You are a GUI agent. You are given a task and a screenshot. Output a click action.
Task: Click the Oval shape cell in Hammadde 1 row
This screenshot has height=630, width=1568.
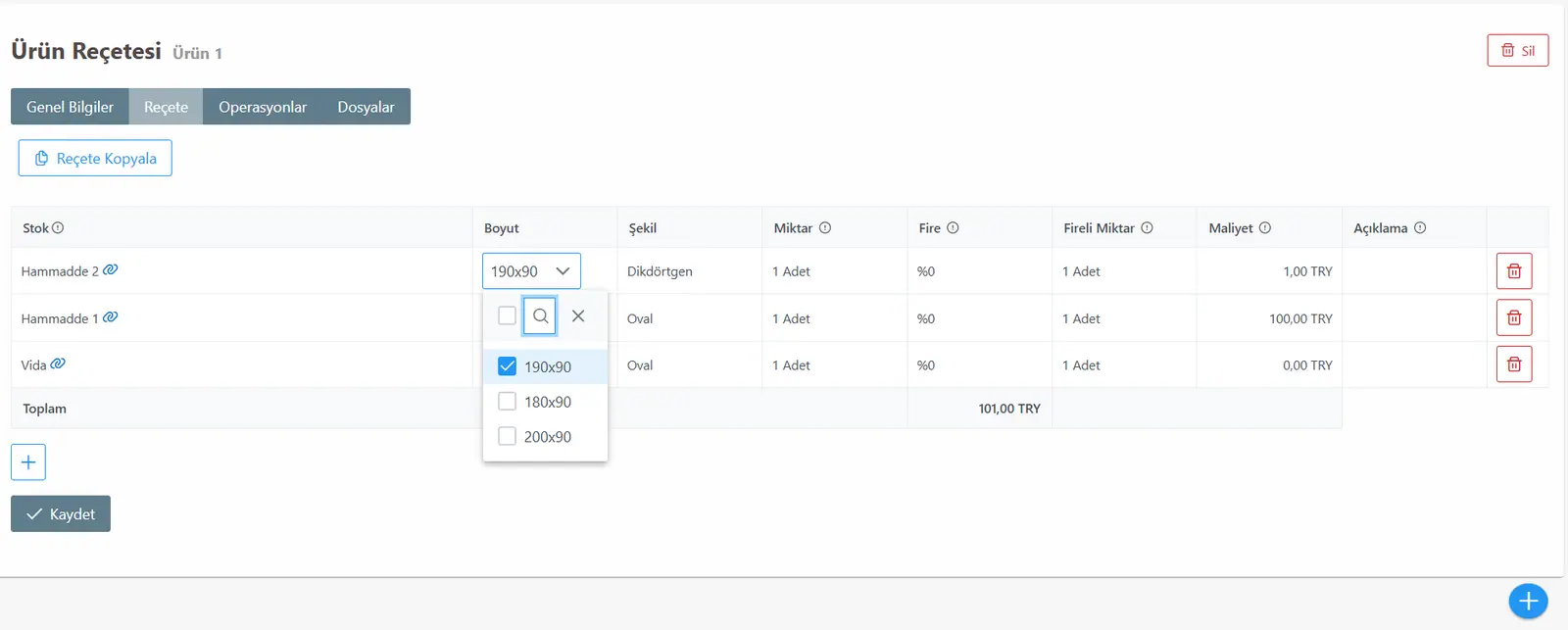pyautogui.click(x=689, y=318)
